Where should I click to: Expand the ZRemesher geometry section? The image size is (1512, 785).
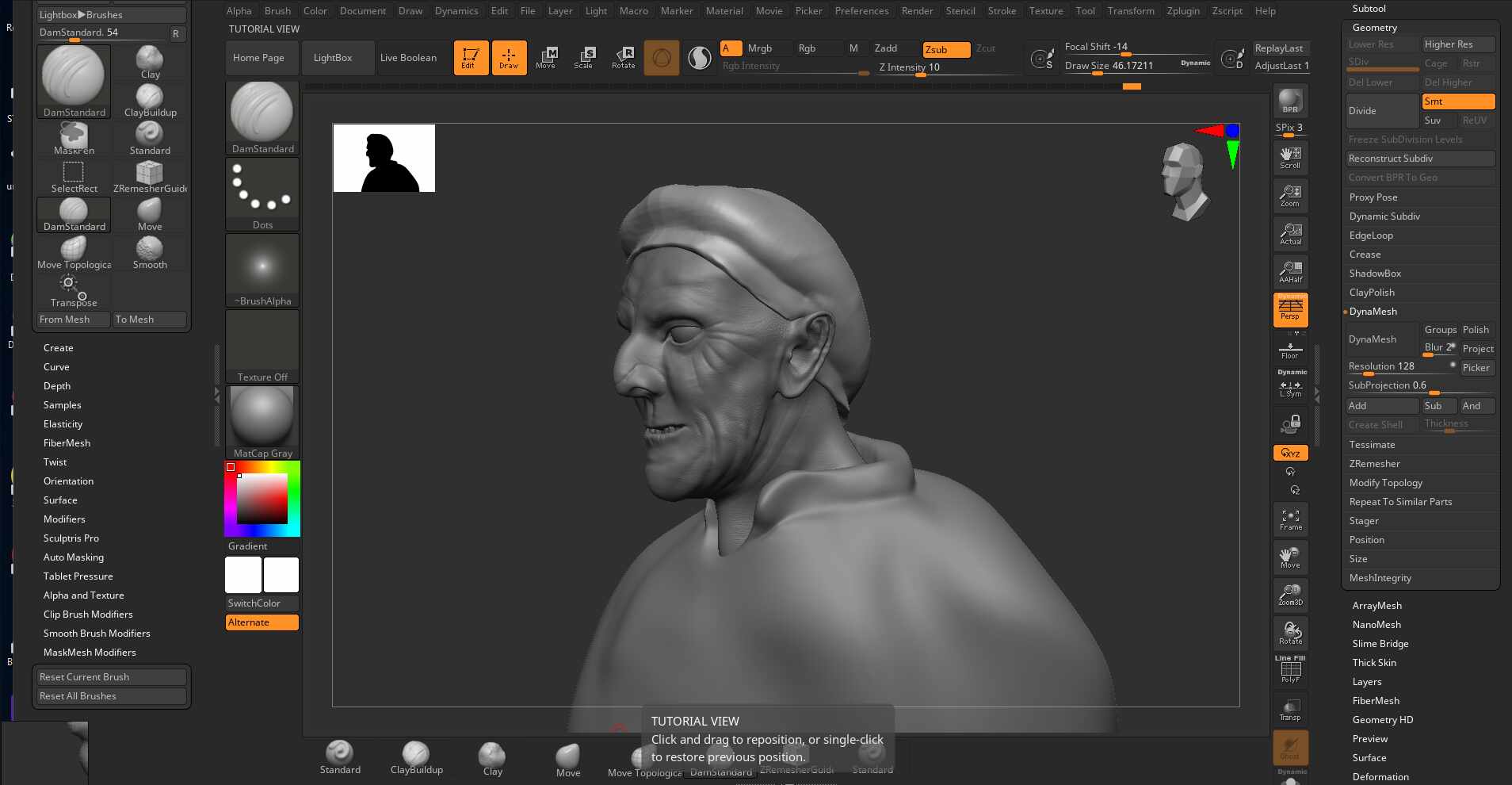coord(1374,464)
